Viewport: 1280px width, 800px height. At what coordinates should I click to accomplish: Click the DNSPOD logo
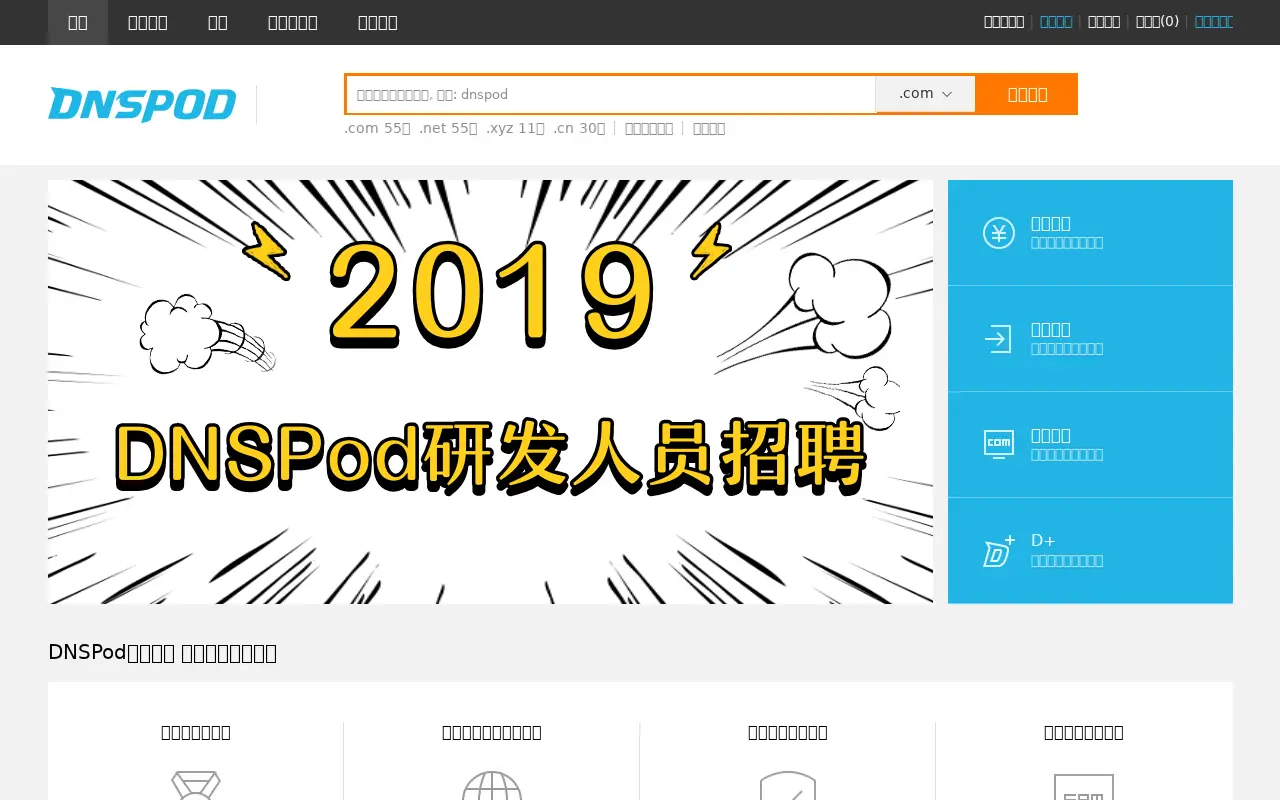(142, 104)
